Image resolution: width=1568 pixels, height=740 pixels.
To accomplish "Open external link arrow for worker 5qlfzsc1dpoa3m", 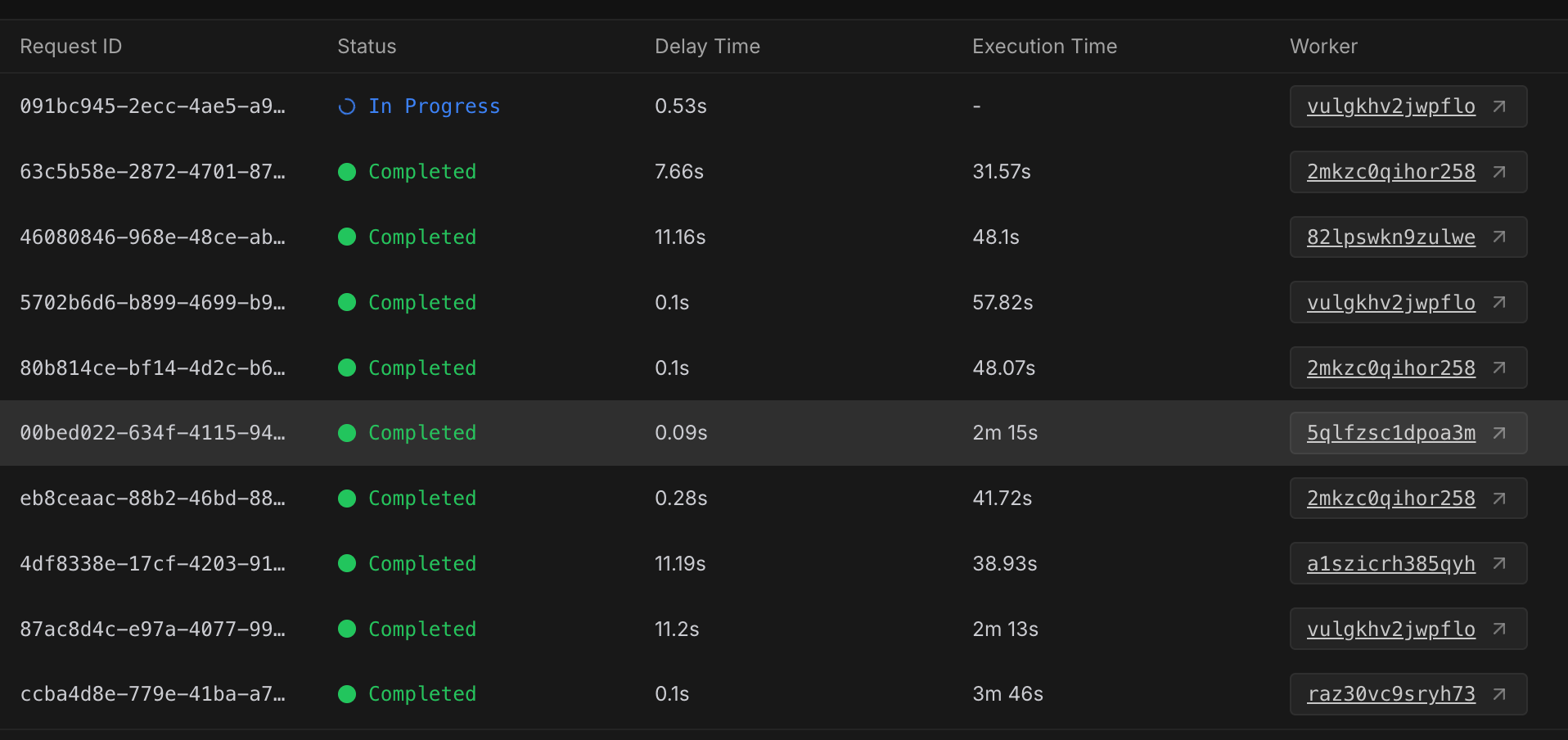I will (x=1499, y=433).
